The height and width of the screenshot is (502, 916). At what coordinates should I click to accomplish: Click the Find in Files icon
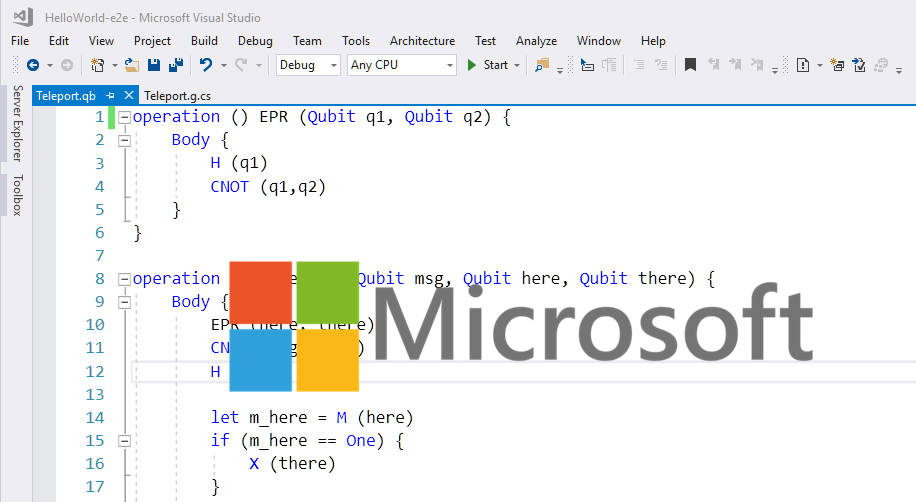(x=542, y=65)
